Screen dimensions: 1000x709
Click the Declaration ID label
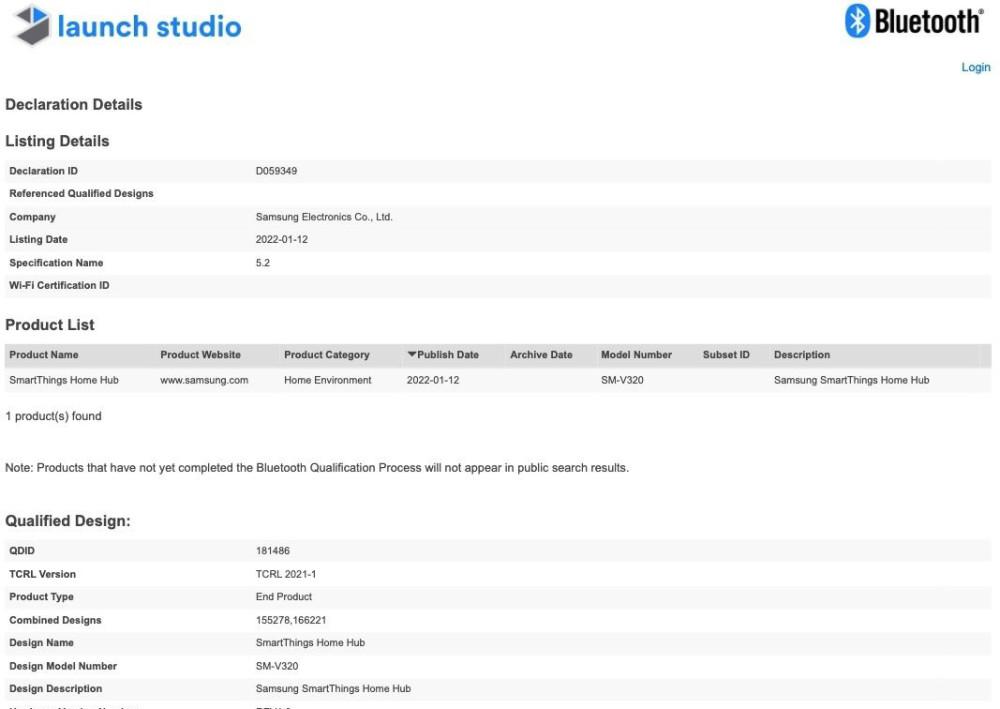[43, 171]
